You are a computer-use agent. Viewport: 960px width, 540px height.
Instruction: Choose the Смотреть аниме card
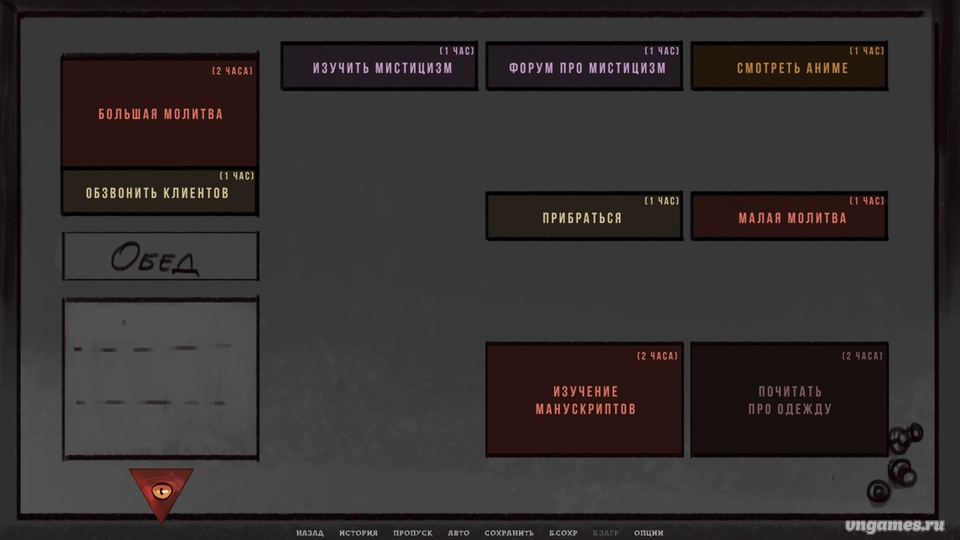point(790,67)
